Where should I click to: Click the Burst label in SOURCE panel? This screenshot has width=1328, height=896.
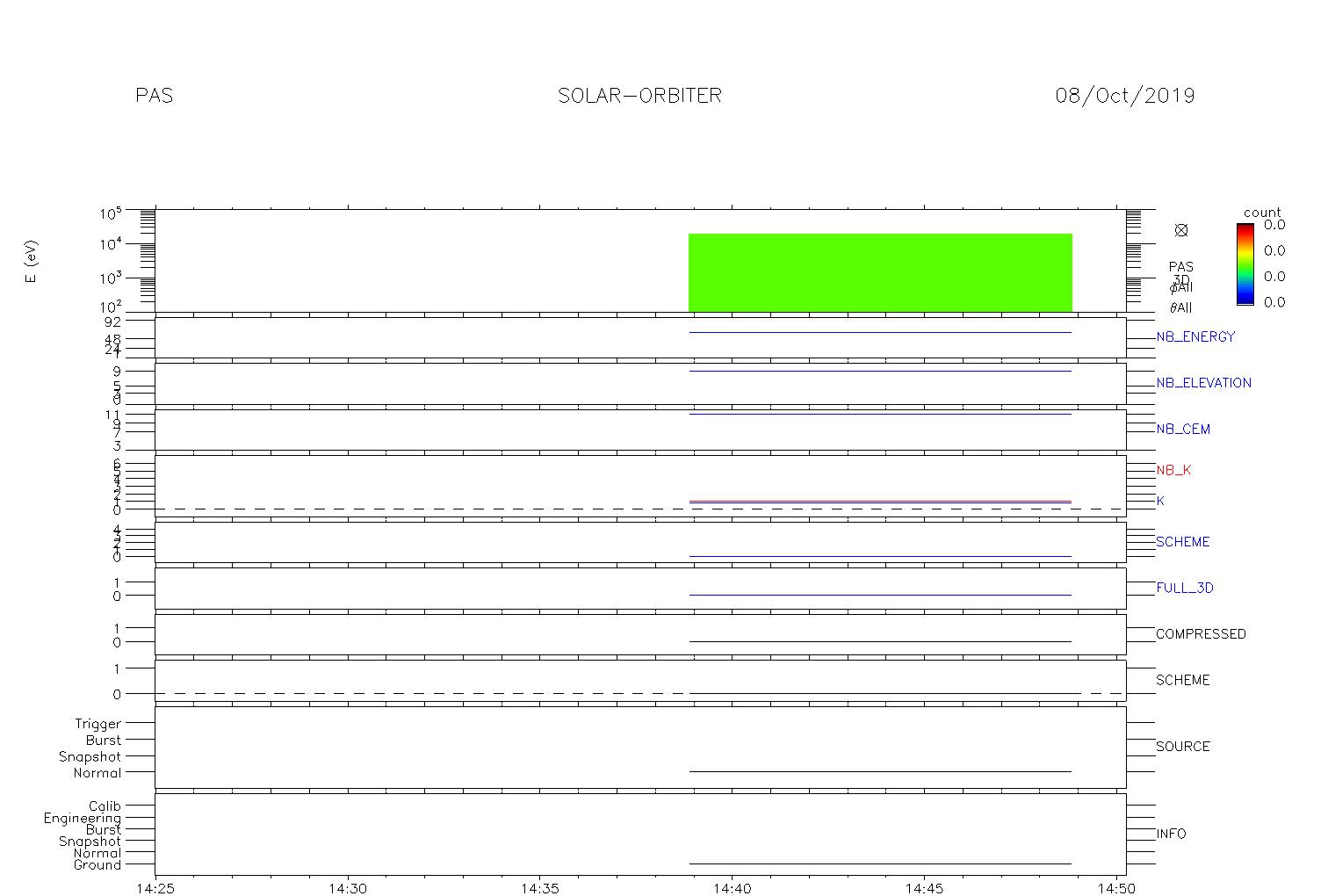point(104,740)
